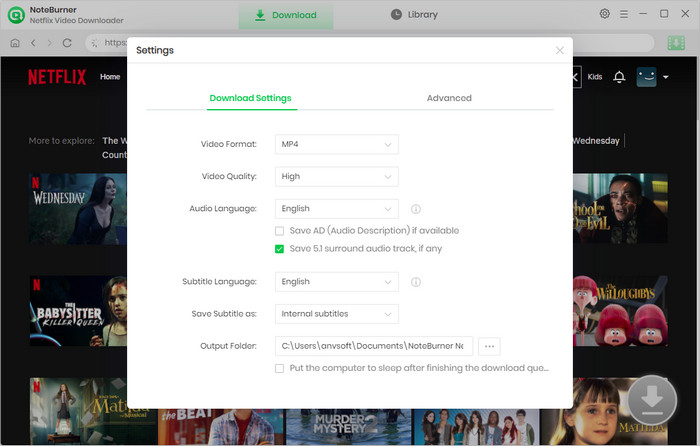Show Audio Language info tooltip icon

click(416, 209)
